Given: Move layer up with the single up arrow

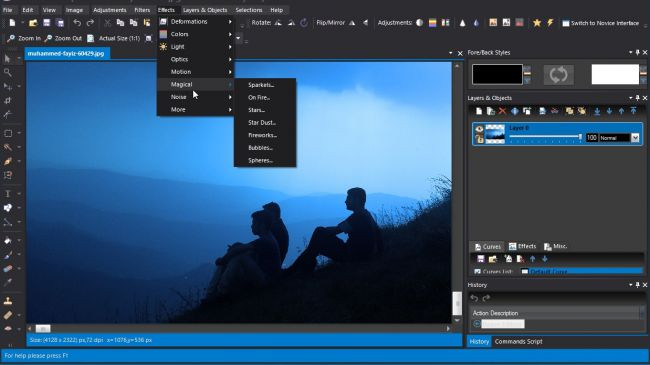Looking at the screenshot, I should (x=621, y=111).
